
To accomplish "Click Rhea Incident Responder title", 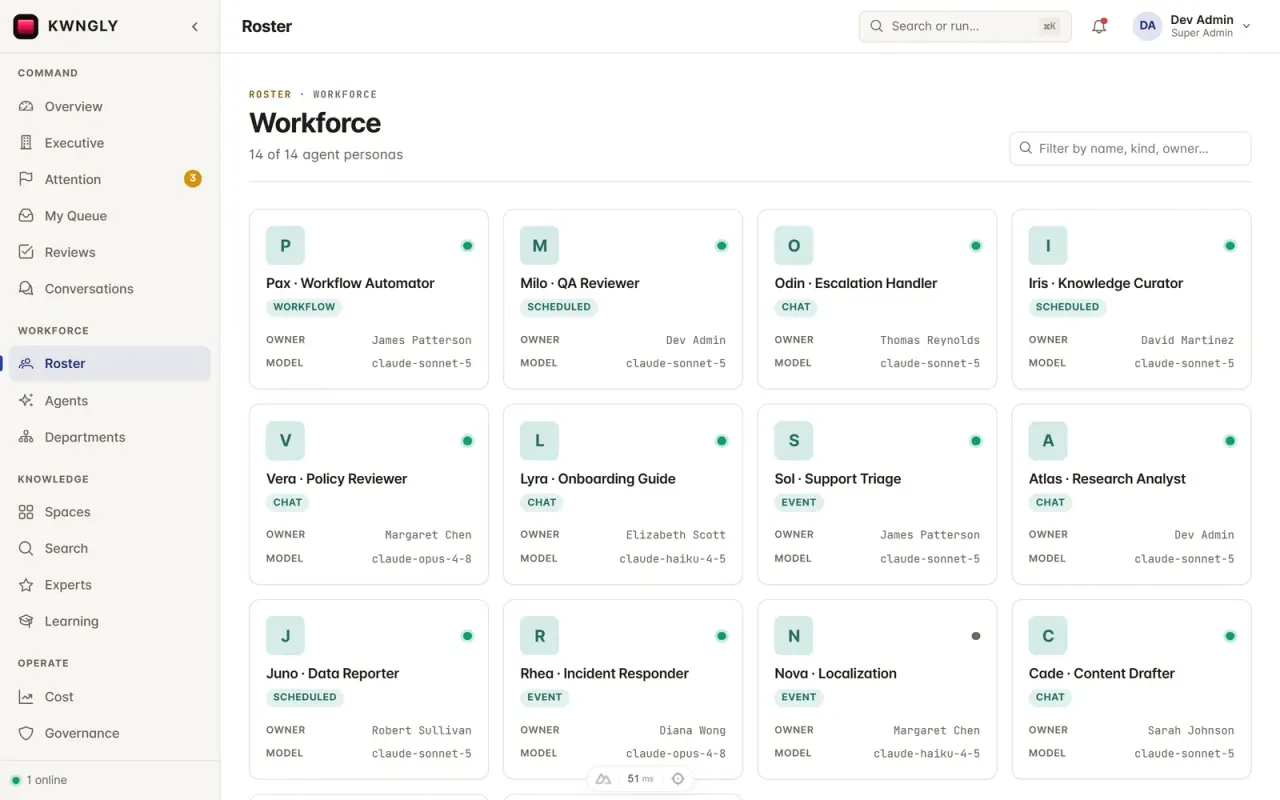I will tap(604, 674).
